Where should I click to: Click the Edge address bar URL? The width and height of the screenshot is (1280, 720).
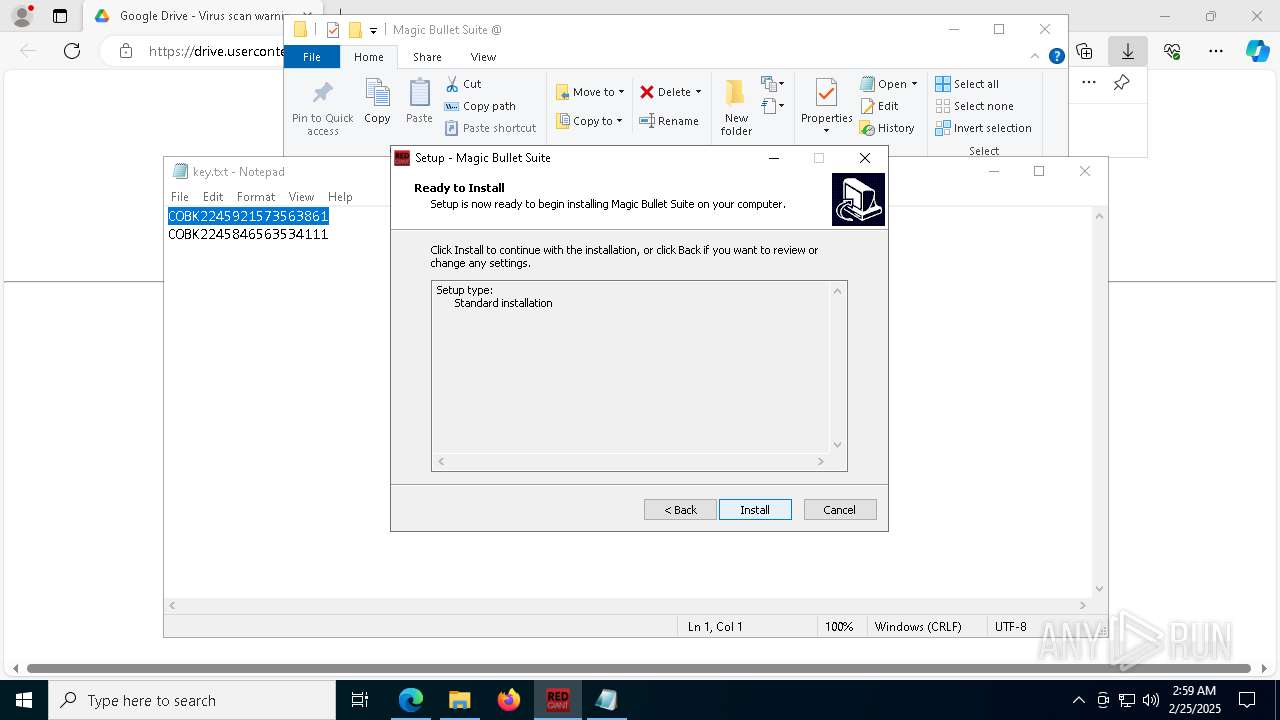tap(216, 51)
